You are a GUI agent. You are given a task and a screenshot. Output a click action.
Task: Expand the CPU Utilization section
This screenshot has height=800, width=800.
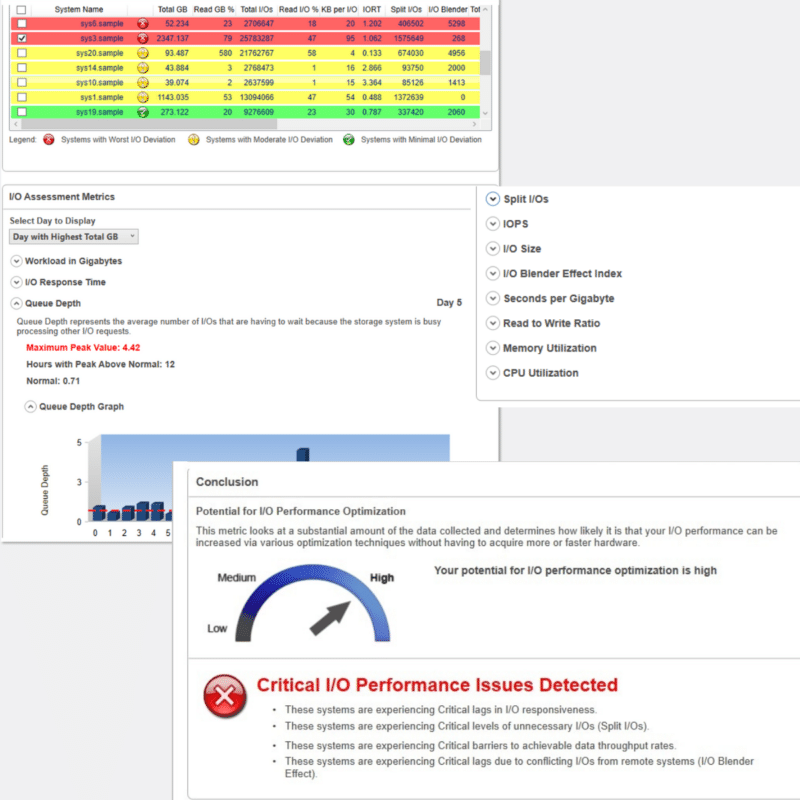click(x=493, y=373)
